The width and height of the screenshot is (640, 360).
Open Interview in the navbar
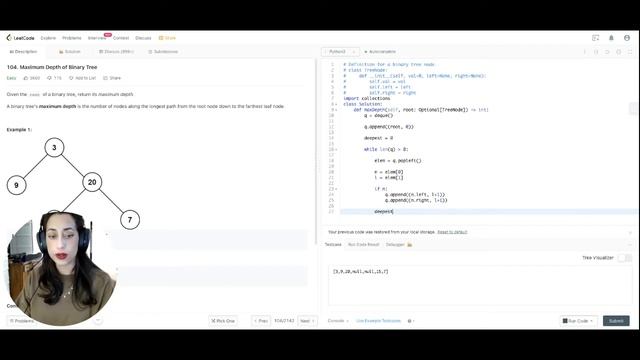coord(97,38)
